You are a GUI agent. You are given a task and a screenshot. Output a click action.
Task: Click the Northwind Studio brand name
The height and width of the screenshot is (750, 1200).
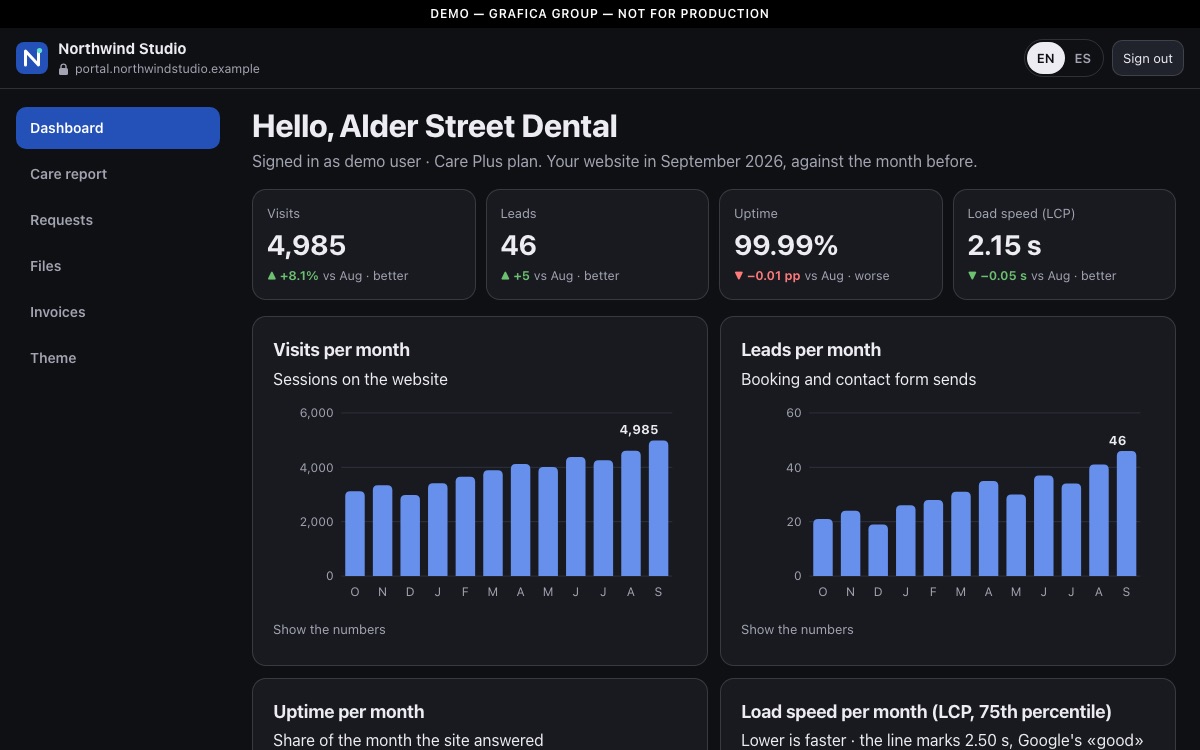122,48
